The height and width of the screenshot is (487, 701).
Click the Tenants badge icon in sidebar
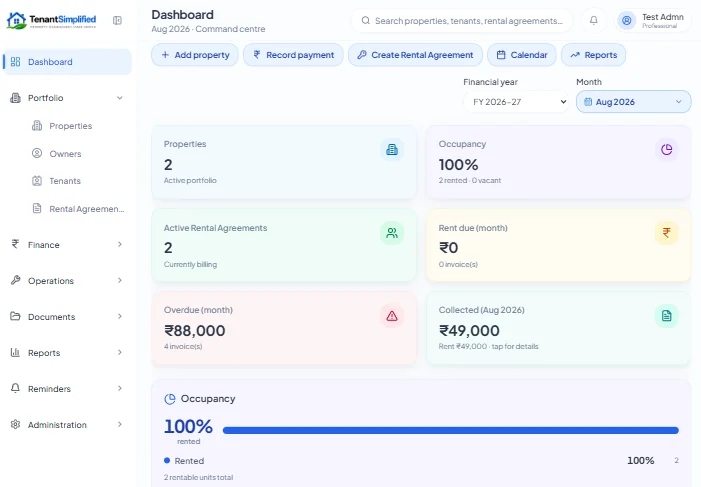tap(37, 181)
